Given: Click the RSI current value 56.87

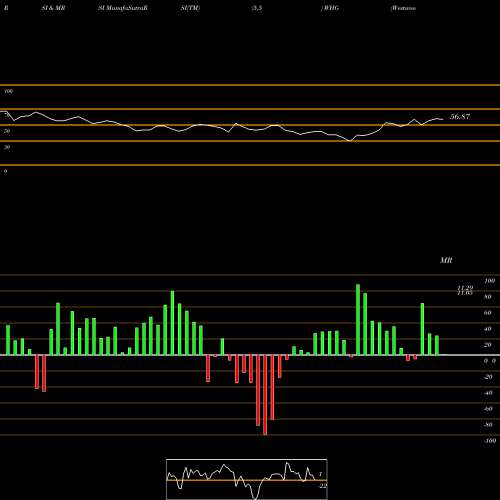Looking at the screenshot, I should click(460, 117).
